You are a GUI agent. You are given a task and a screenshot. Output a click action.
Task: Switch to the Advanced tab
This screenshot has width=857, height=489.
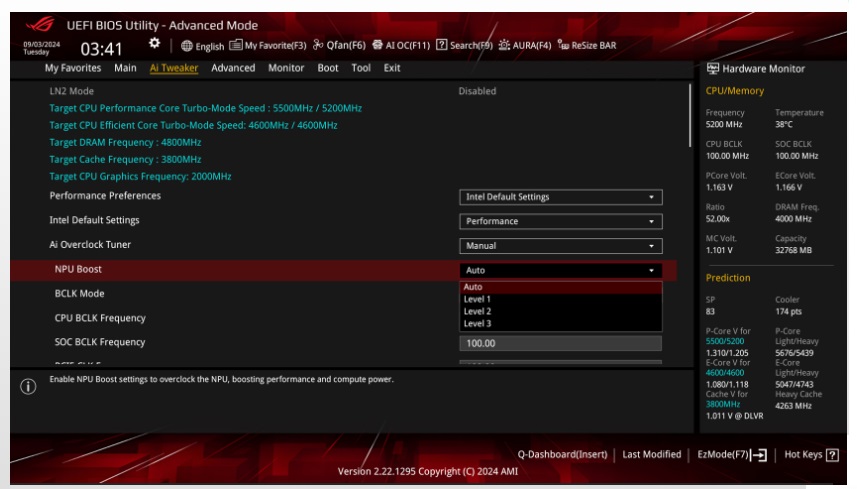[x=233, y=68]
